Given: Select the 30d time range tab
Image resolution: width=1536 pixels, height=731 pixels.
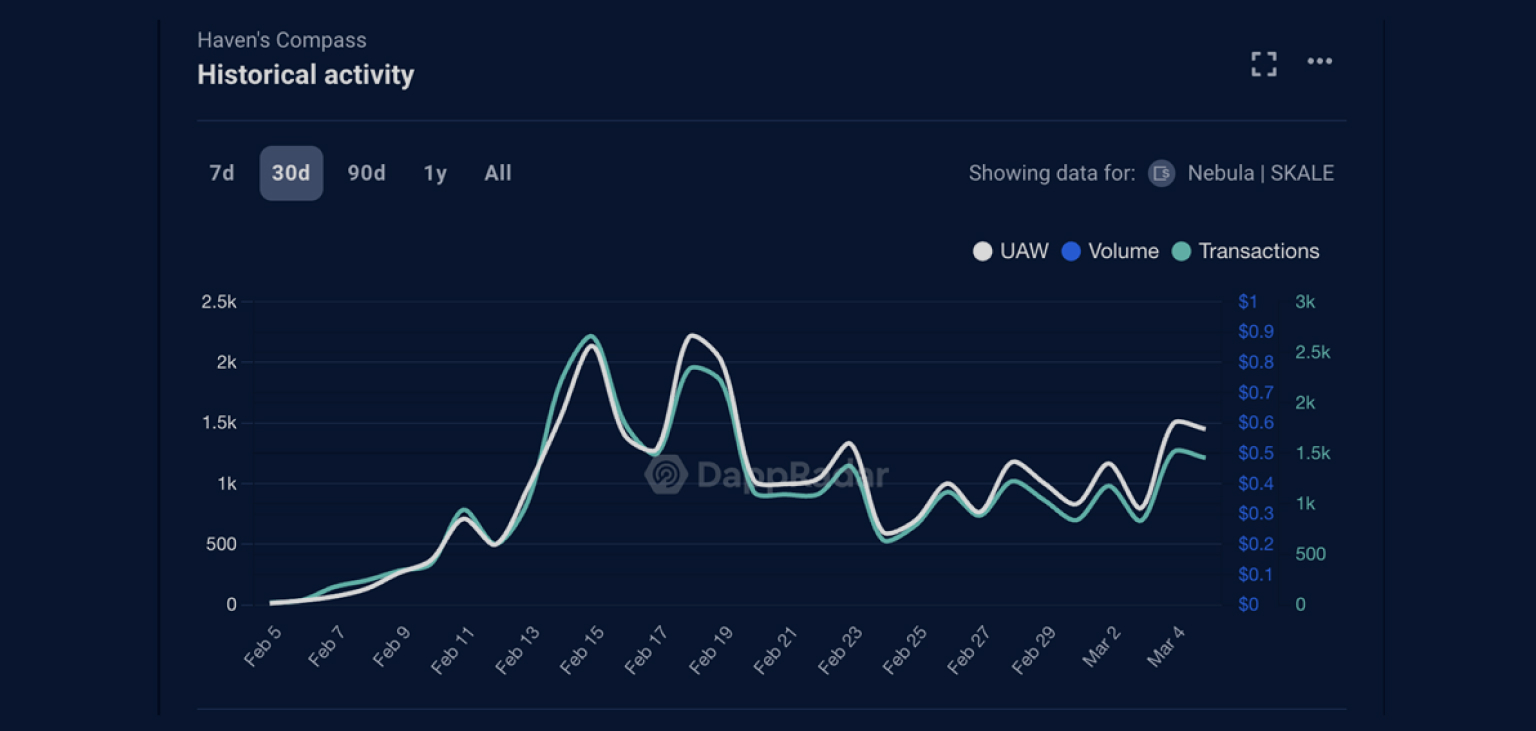Looking at the screenshot, I should coord(291,173).
